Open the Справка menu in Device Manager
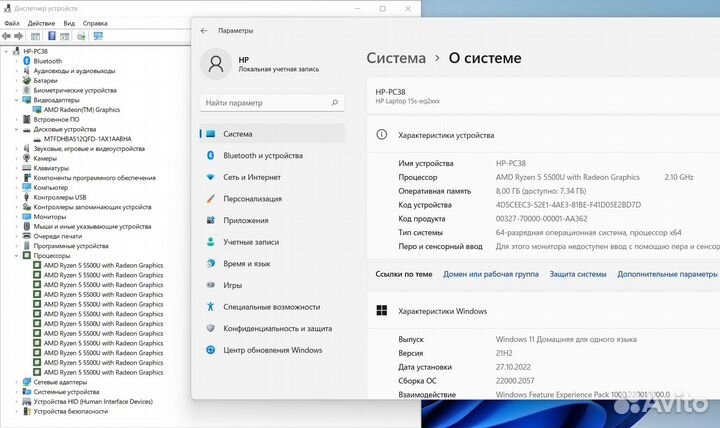720x428 pixels. click(x=95, y=23)
